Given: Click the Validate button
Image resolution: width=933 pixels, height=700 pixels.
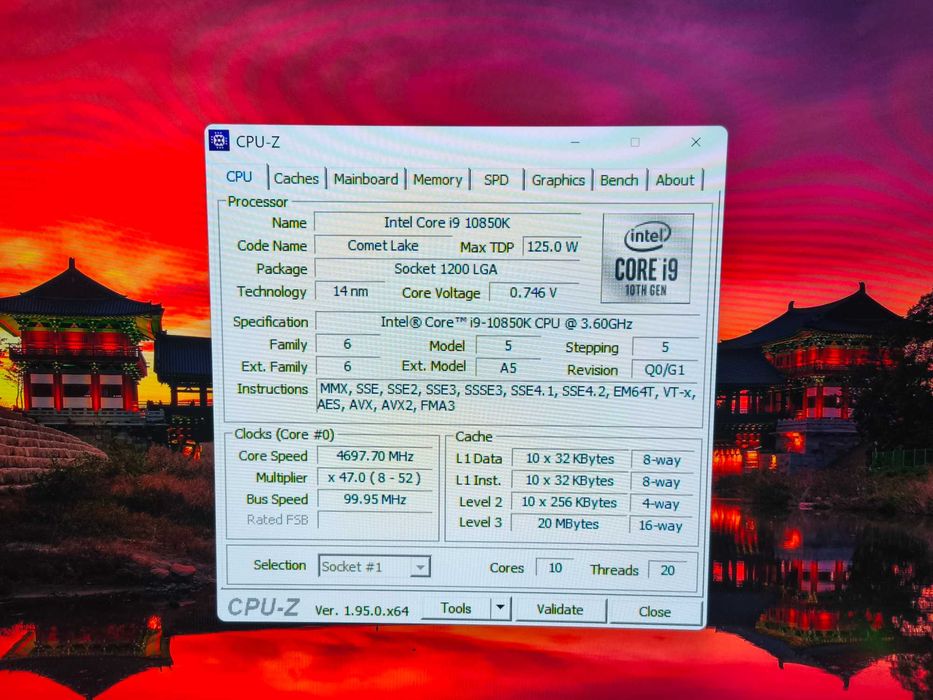Looking at the screenshot, I should click(560, 610).
